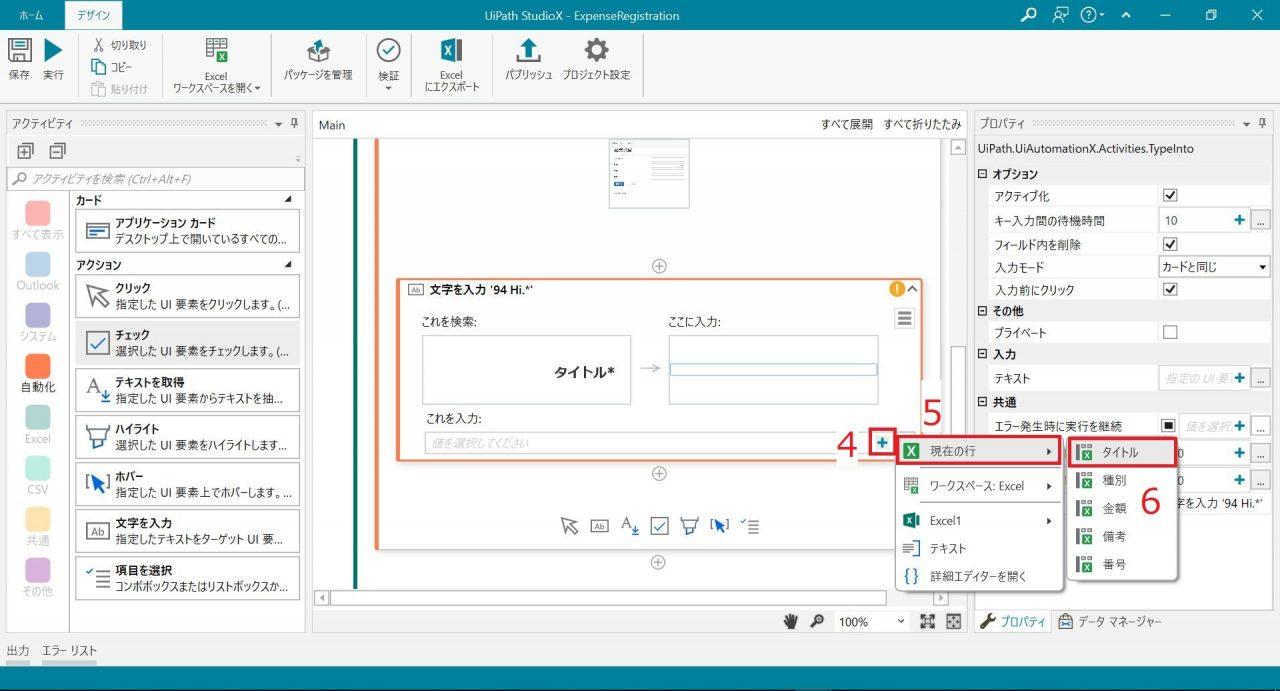This screenshot has height=691, width=1280.
Task: Select the システム activity category
Action: click(x=37, y=323)
